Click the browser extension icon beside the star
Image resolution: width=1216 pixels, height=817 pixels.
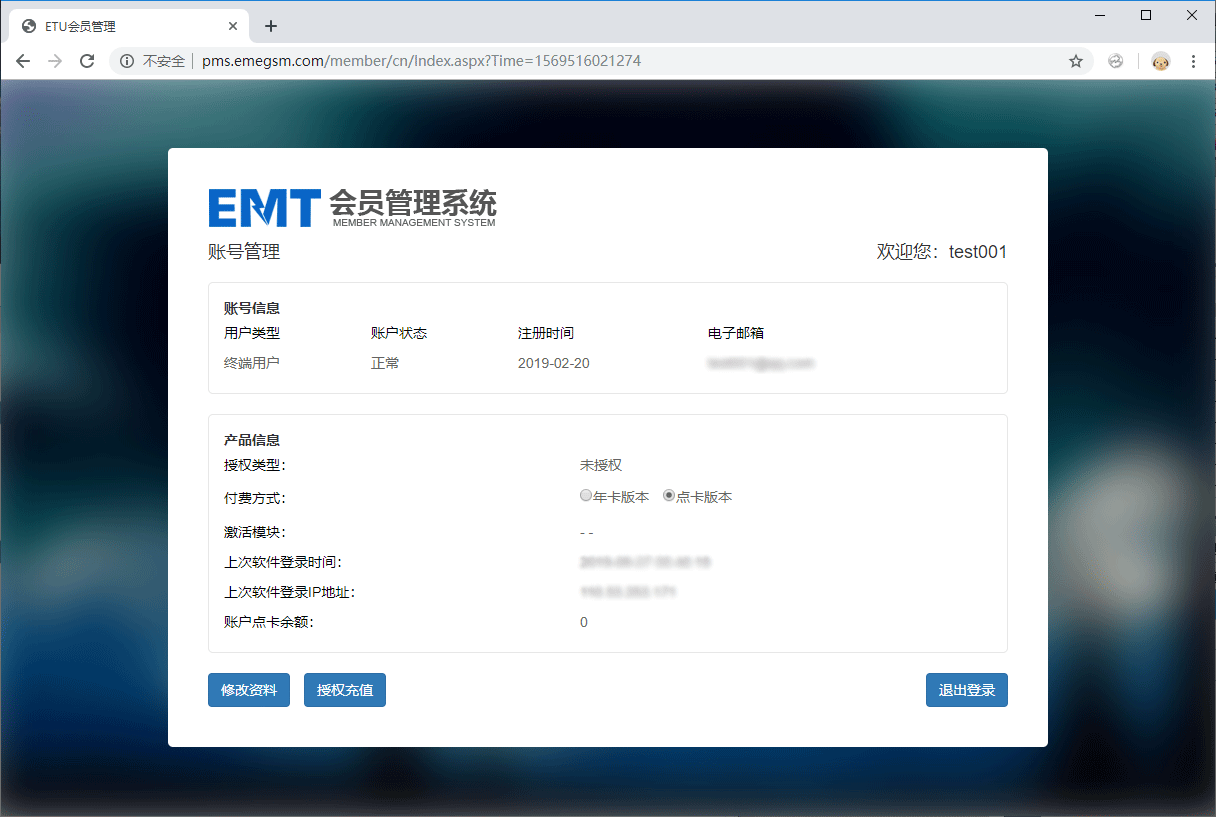point(1116,61)
